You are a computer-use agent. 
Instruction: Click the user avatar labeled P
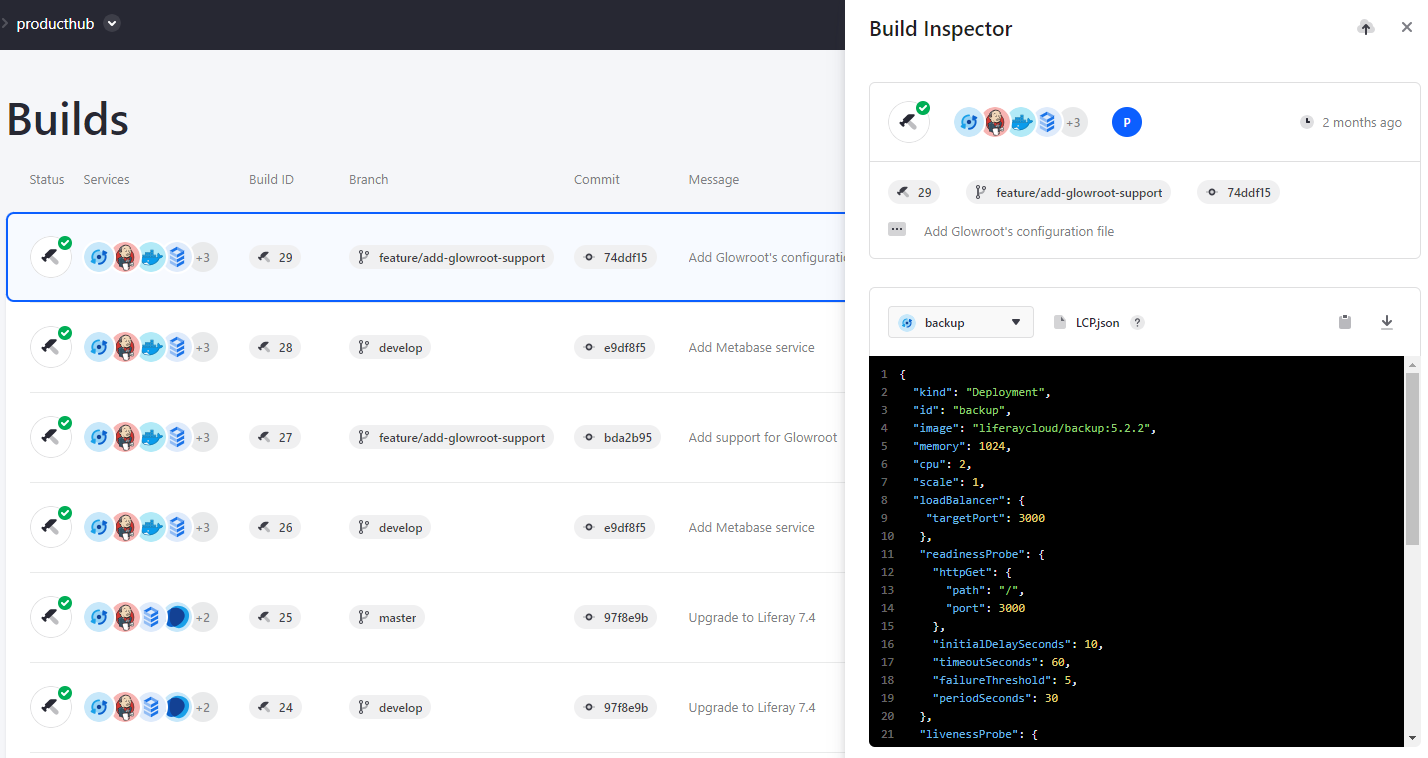click(x=1127, y=122)
